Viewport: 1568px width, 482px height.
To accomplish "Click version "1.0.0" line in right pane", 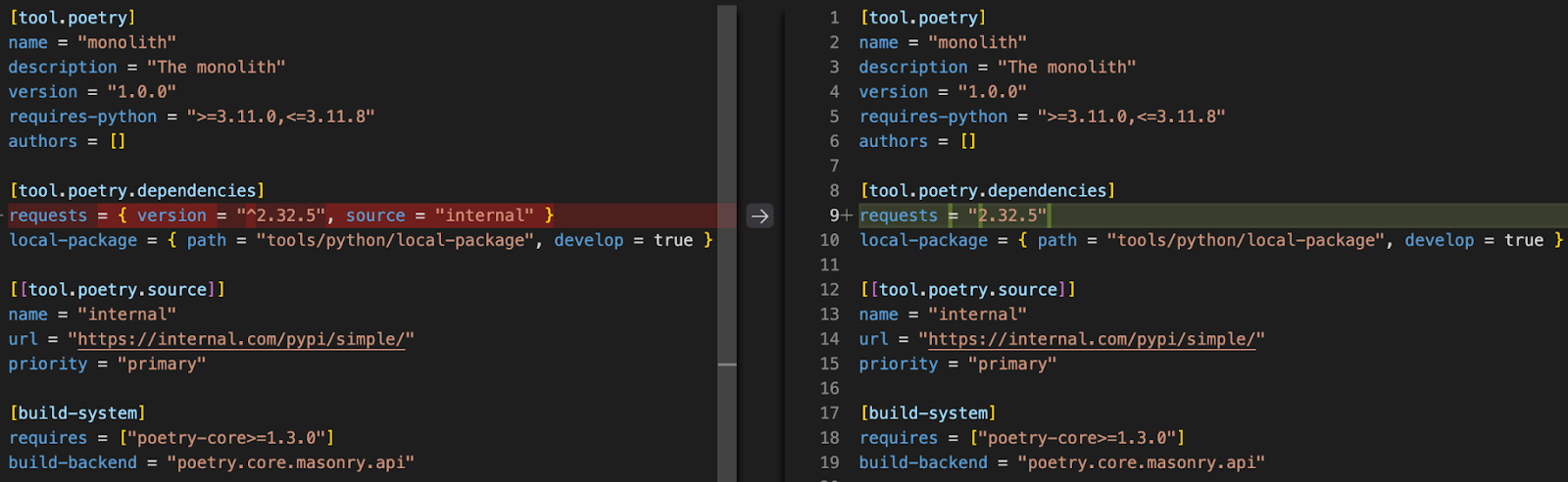I will tap(943, 92).
